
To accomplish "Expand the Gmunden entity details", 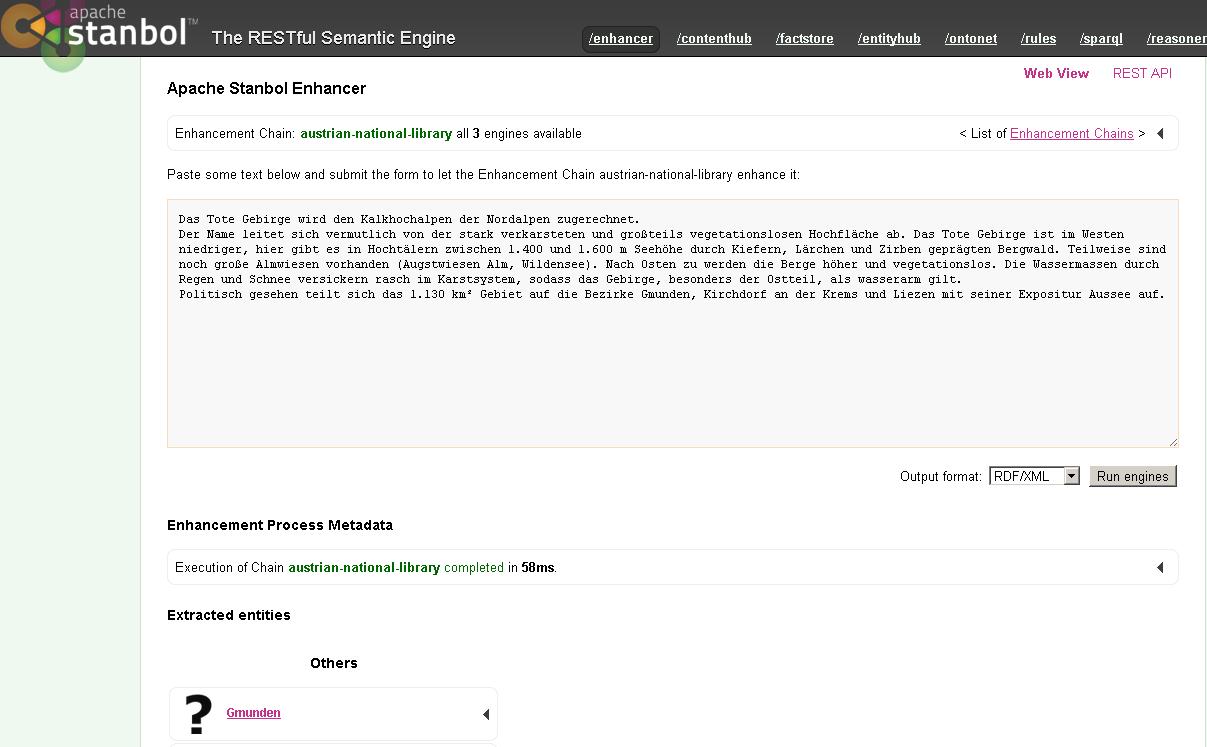I will tap(486, 714).
